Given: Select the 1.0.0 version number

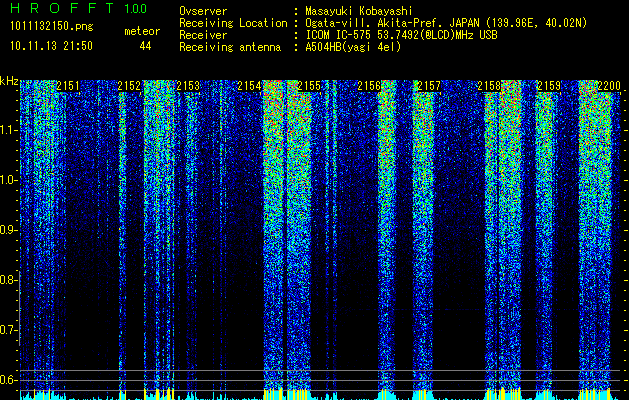Looking at the screenshot, I should [135, 8].
